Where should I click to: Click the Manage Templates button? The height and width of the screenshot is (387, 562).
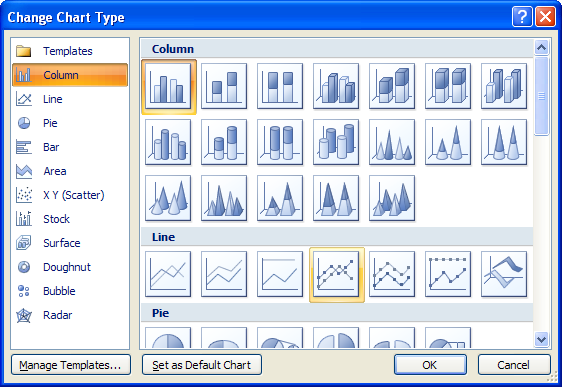pyautogui.click(x=71, y=365)
